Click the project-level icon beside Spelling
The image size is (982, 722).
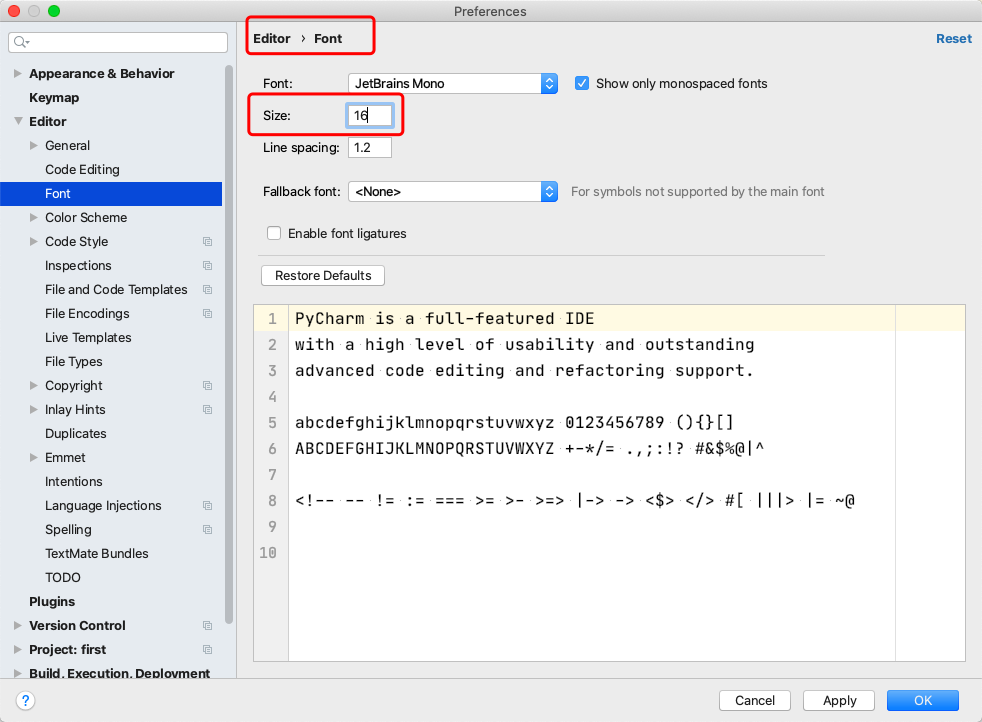pos(207,530)
